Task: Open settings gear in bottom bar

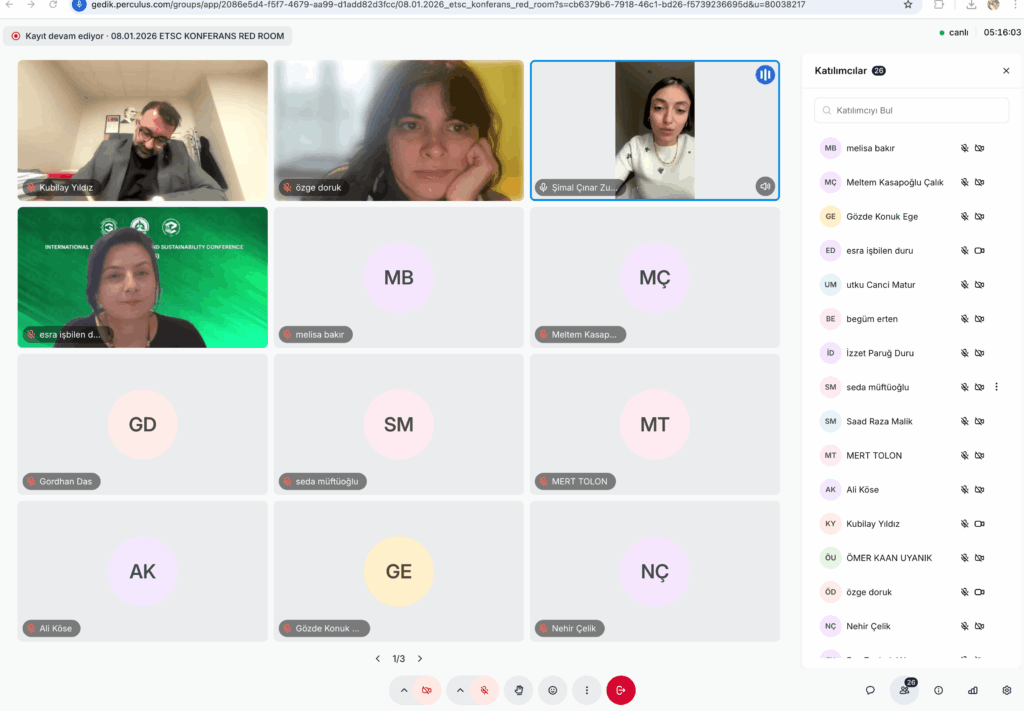Action: pos(1006,690)
